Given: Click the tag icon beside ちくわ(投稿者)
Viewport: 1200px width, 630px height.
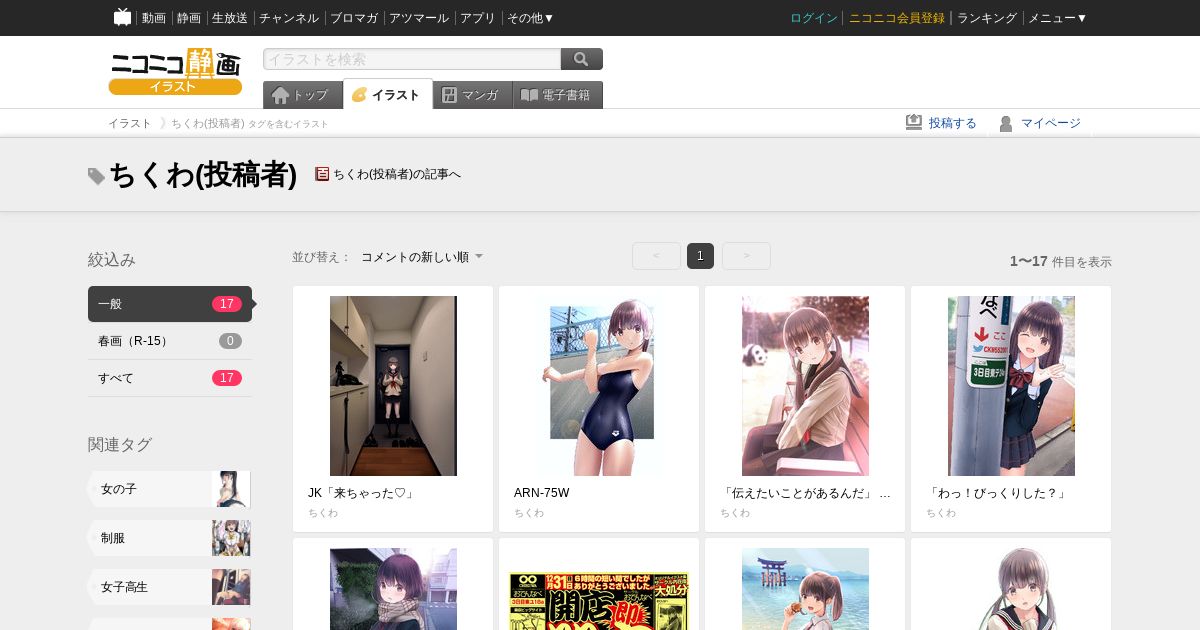Looking at the screenshot, I should point(96,176).
